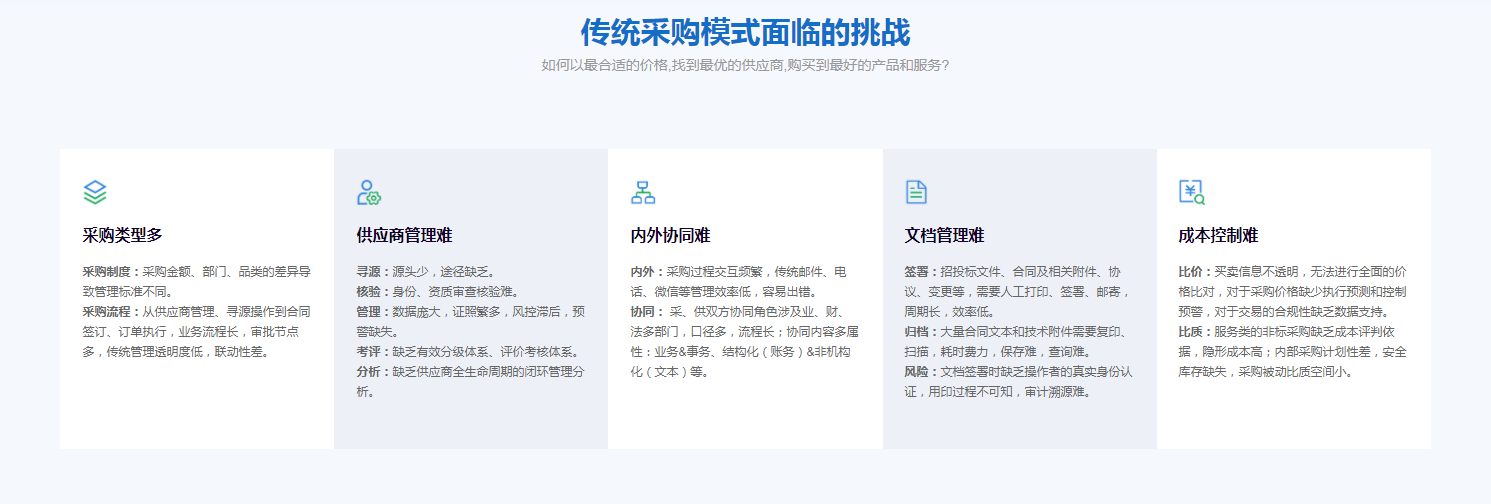Image resolution: width=1491 pixels, height=504 pixels.
Task: Click the bold 风险 label in document card
Action: 917,372
